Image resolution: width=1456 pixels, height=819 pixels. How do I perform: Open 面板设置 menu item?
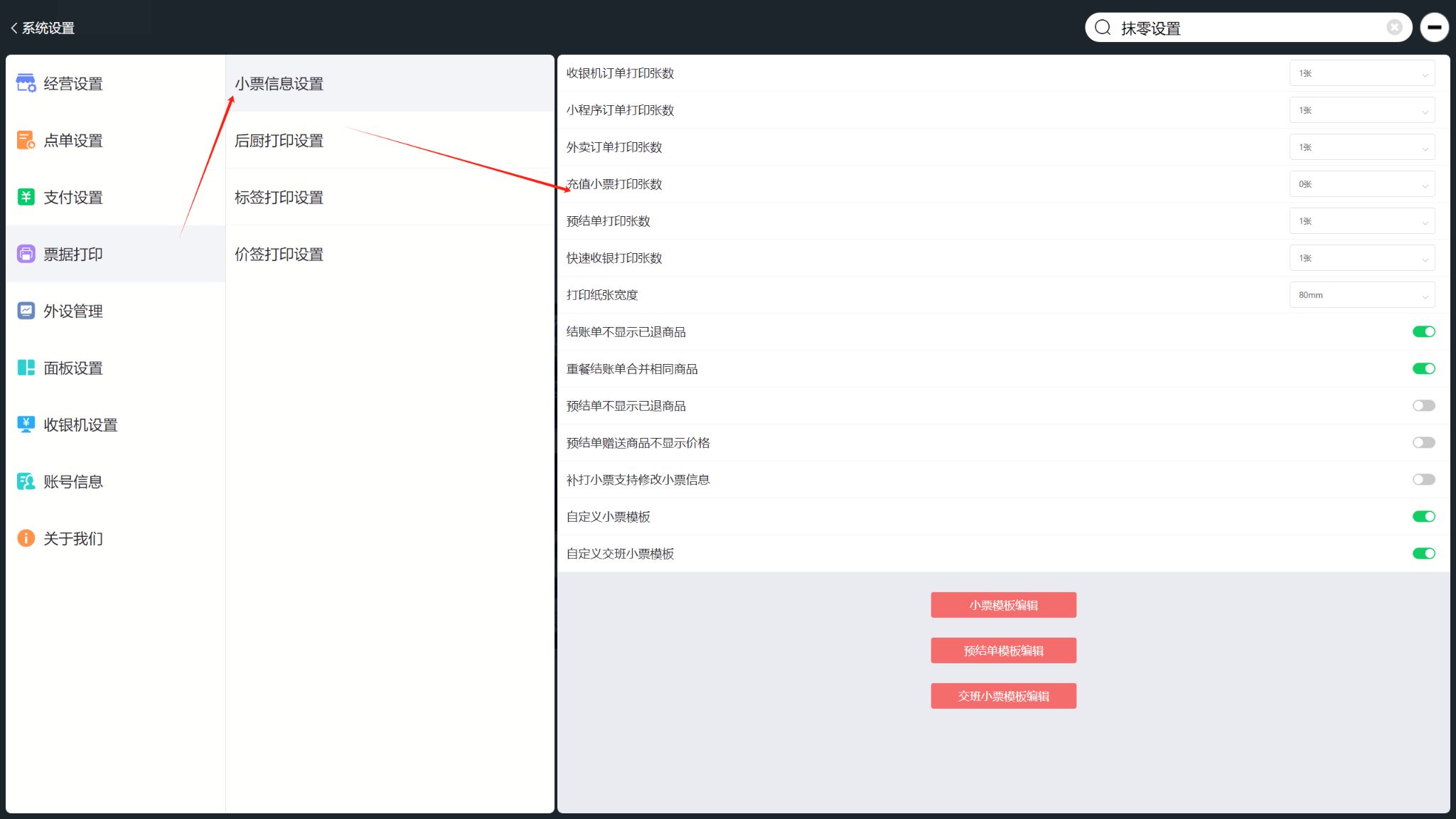coord(115,368)
